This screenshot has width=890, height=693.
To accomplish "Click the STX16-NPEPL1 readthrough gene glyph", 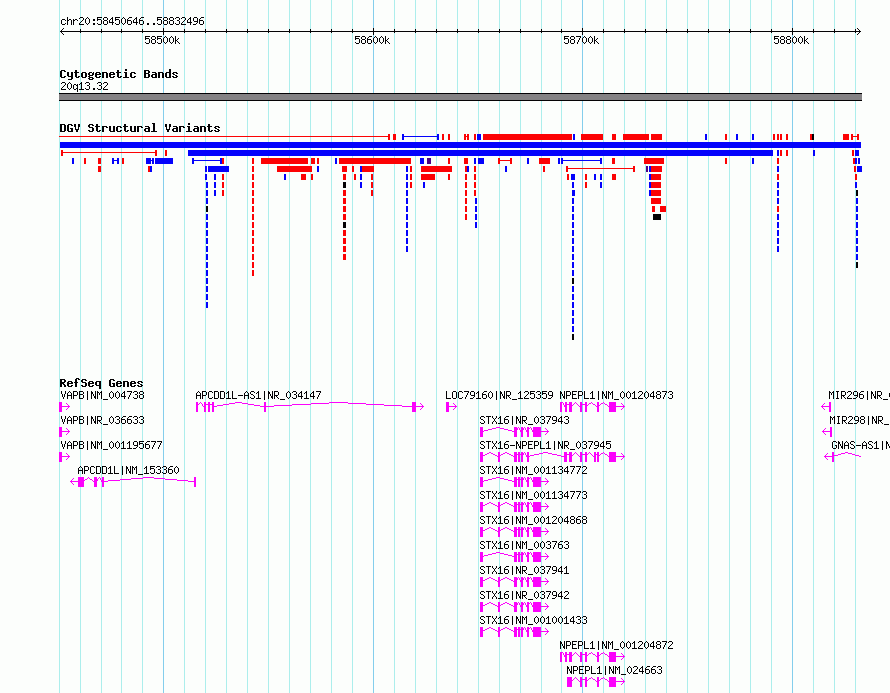I will click(x=552, y=457).
